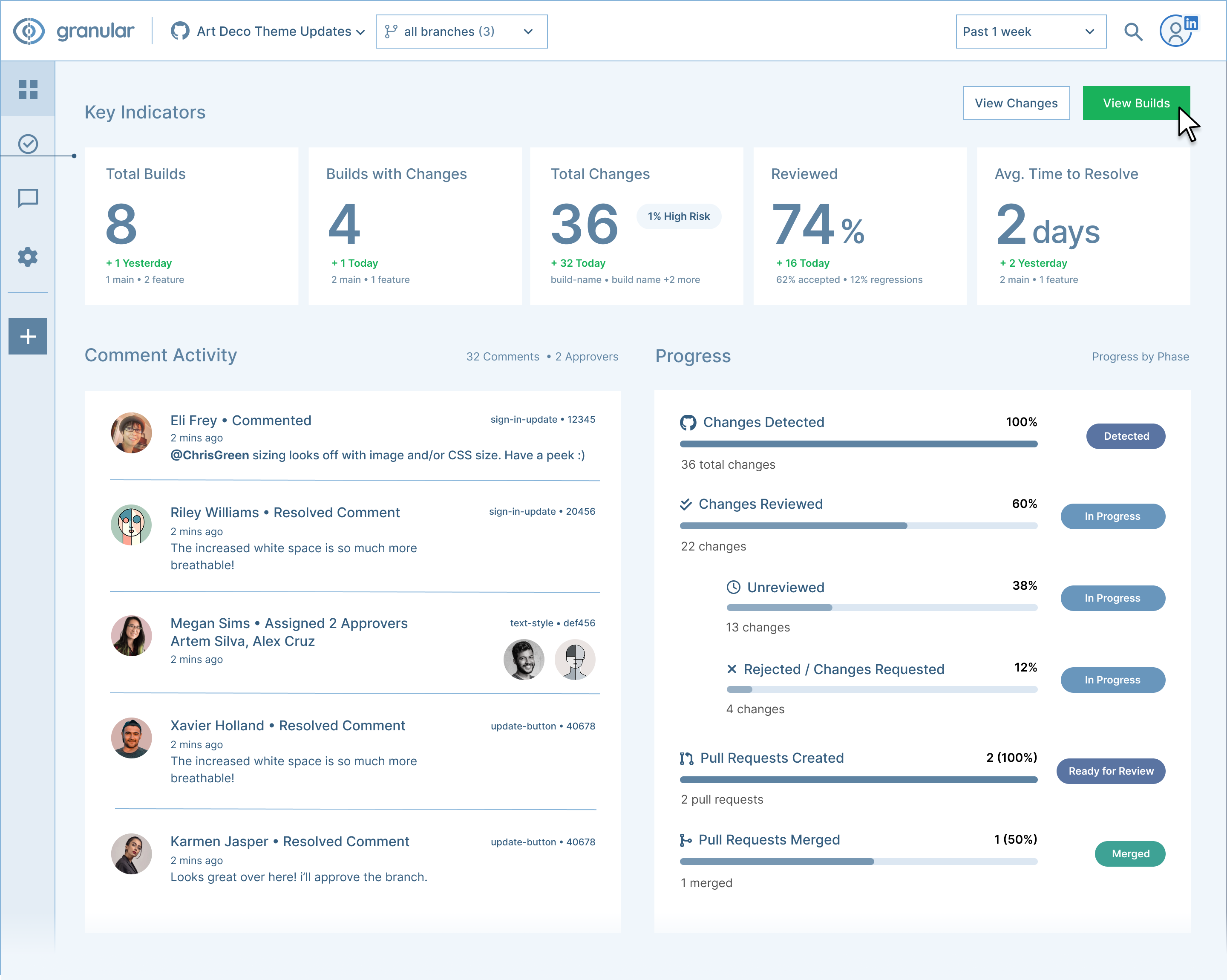
Task: Click Eli Frey's avatar thumbnail
Action: pyautogui.click(x=131, y=433)
